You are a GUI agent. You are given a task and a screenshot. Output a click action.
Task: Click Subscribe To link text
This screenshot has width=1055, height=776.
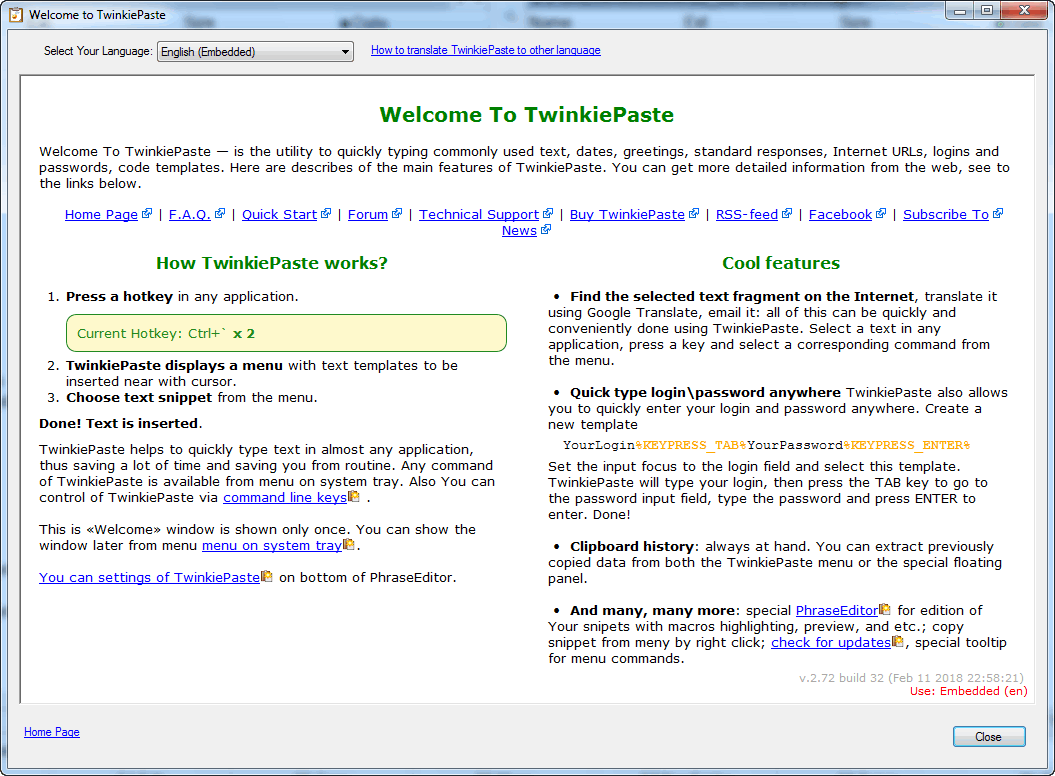(x=946, y=214)
